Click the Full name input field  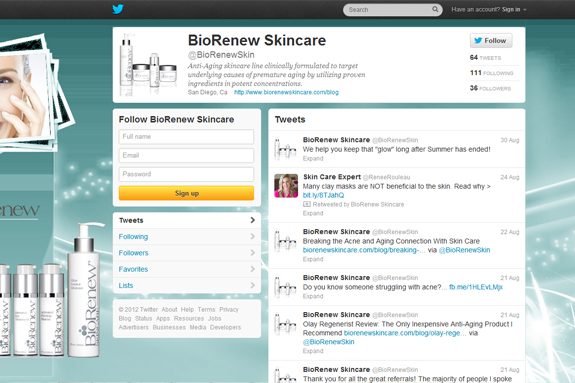click(x=186, y=136)
